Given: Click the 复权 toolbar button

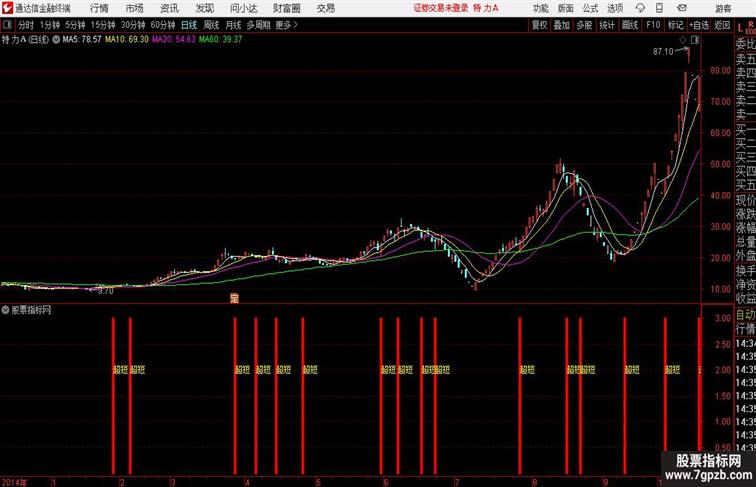Looking at the screenshot, I should [539, 25].
